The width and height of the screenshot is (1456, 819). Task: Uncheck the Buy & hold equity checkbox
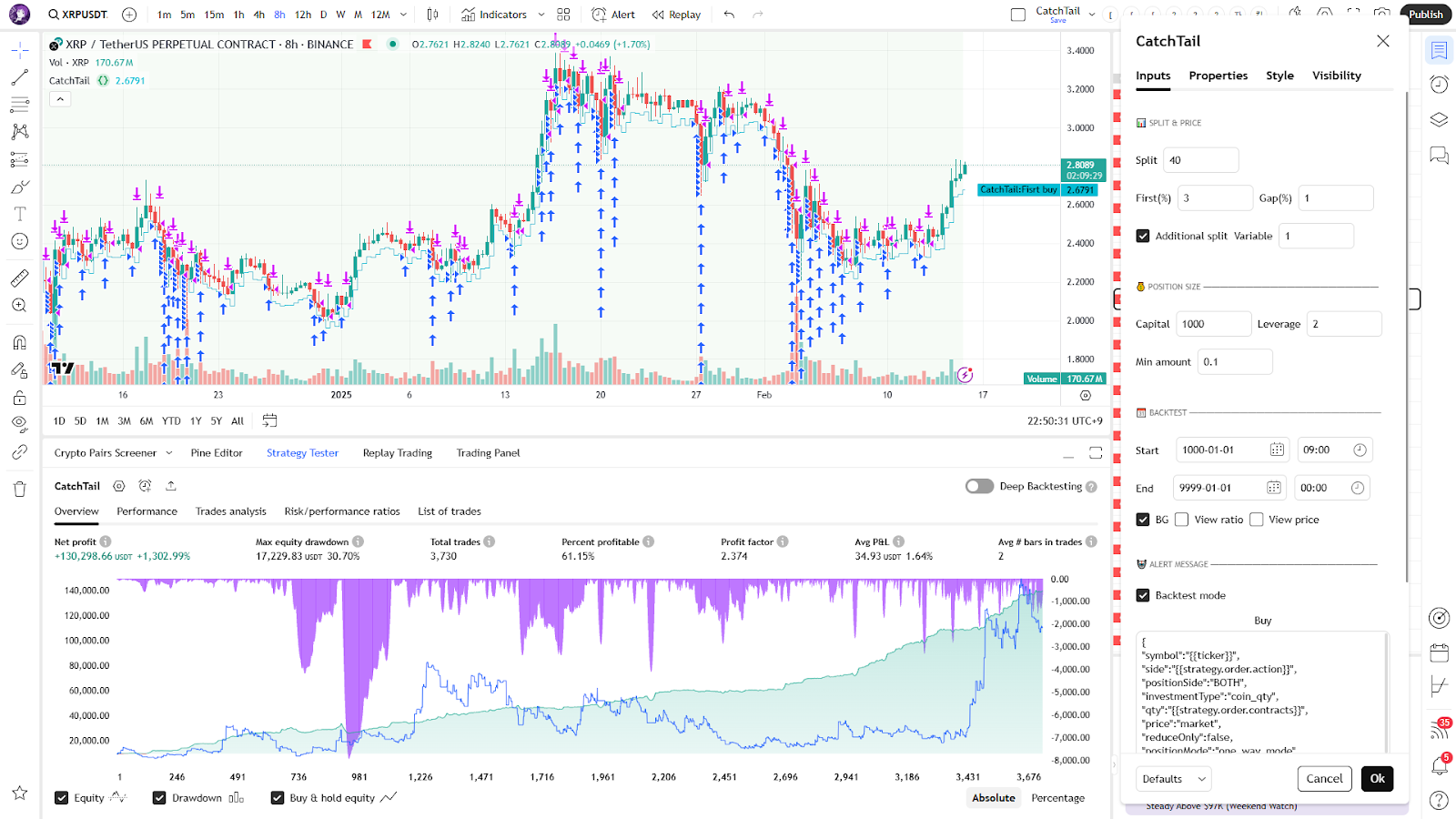278,798
